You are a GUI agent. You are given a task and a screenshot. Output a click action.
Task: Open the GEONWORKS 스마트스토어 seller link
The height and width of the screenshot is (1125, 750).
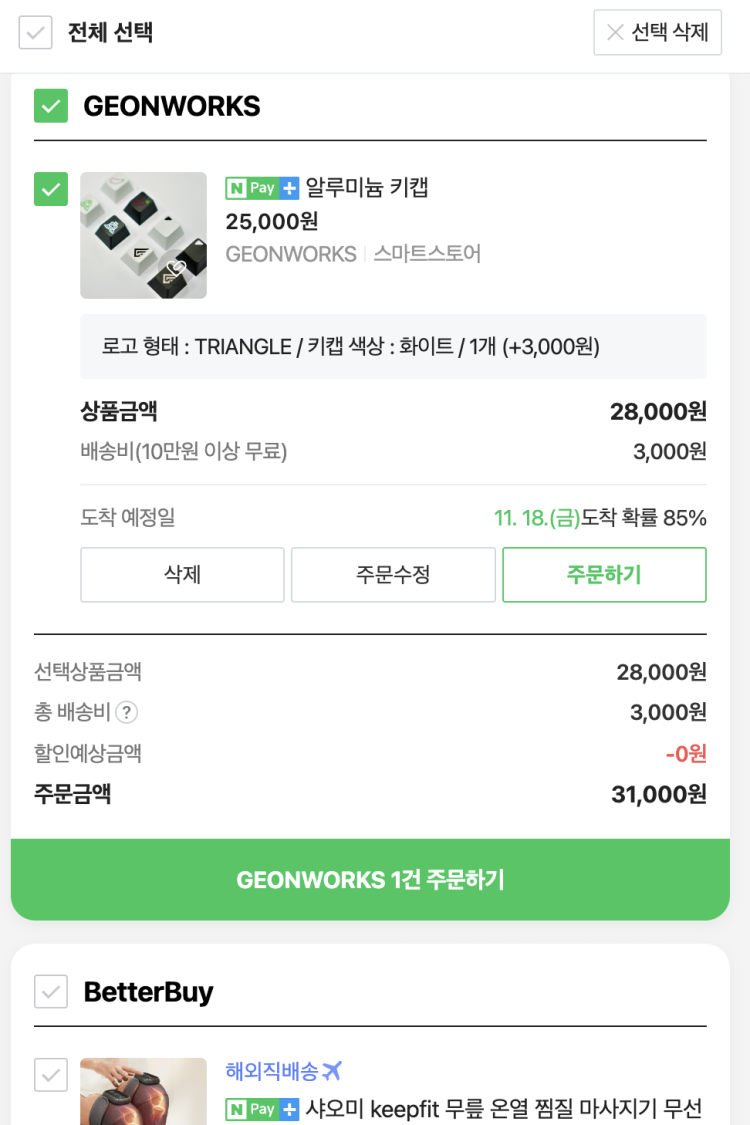point(353,254)
